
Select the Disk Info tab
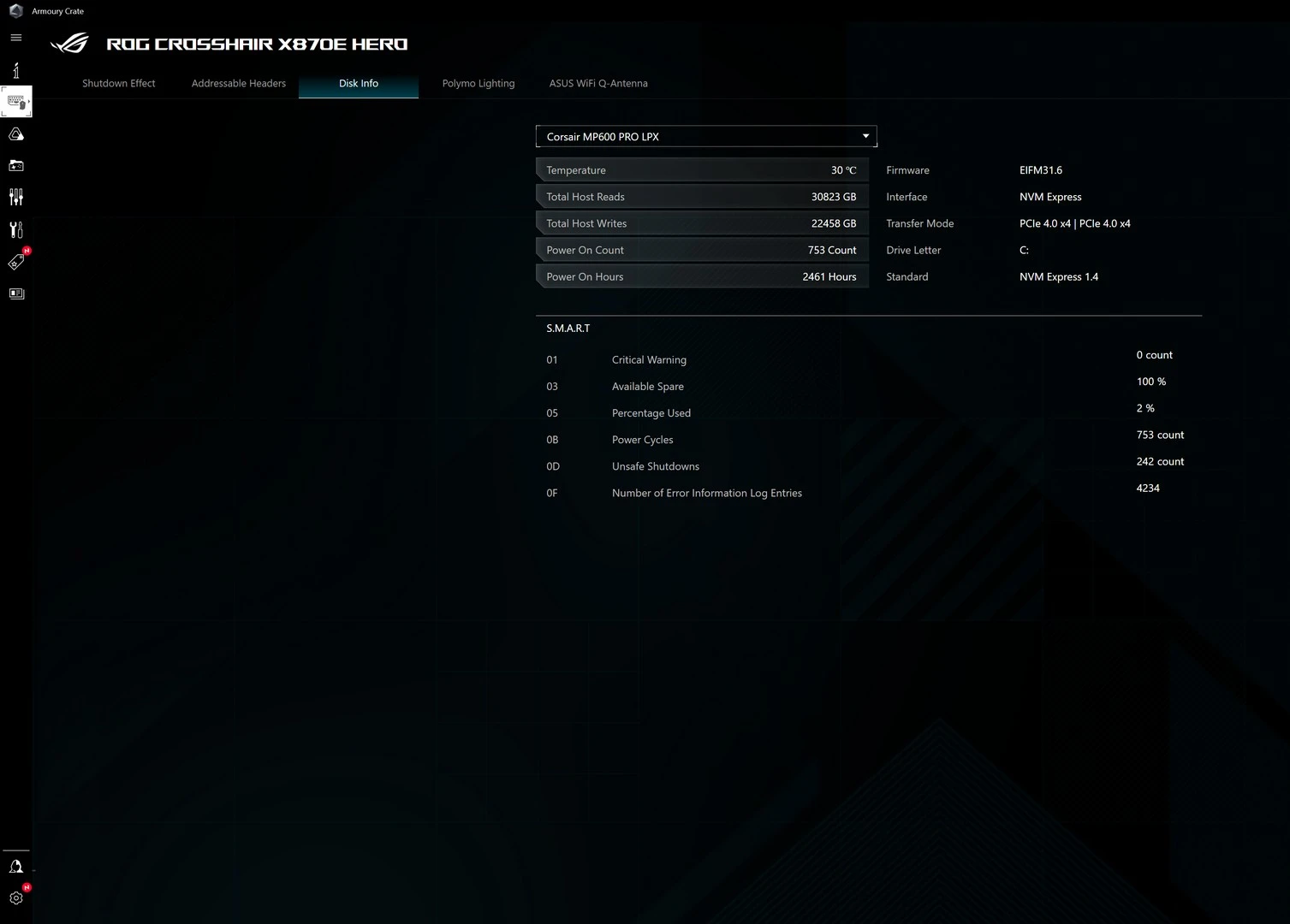[x=359, y=84]
